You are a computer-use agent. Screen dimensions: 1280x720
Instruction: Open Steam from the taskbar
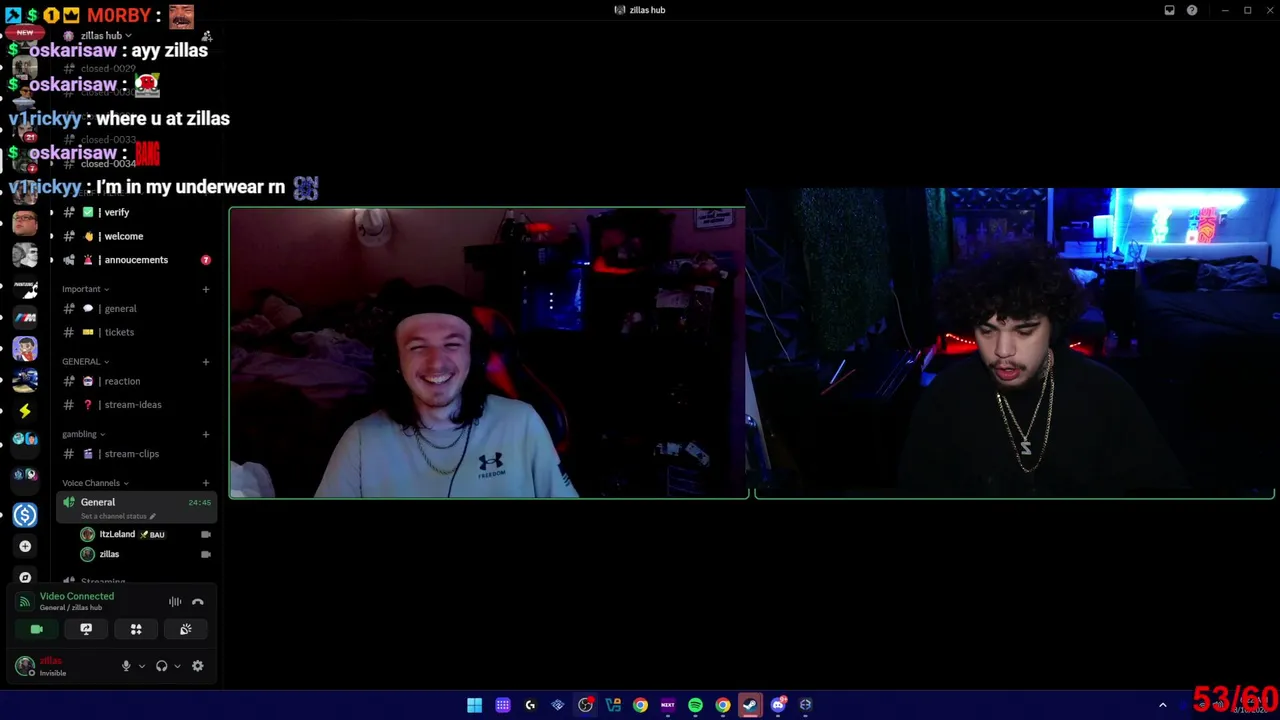click(750, 705)
